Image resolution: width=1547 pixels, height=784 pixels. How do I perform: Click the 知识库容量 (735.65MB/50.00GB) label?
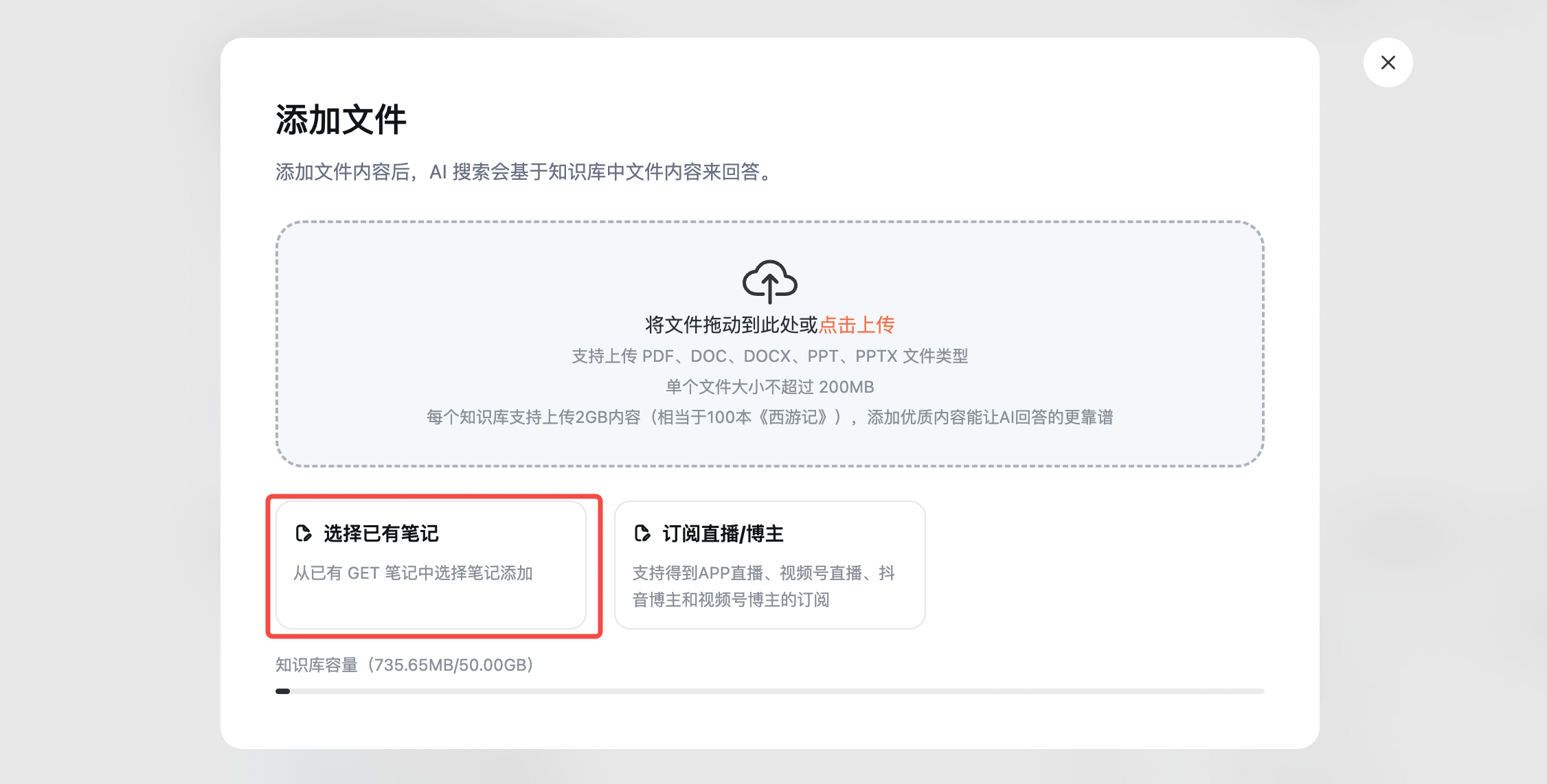405,665
